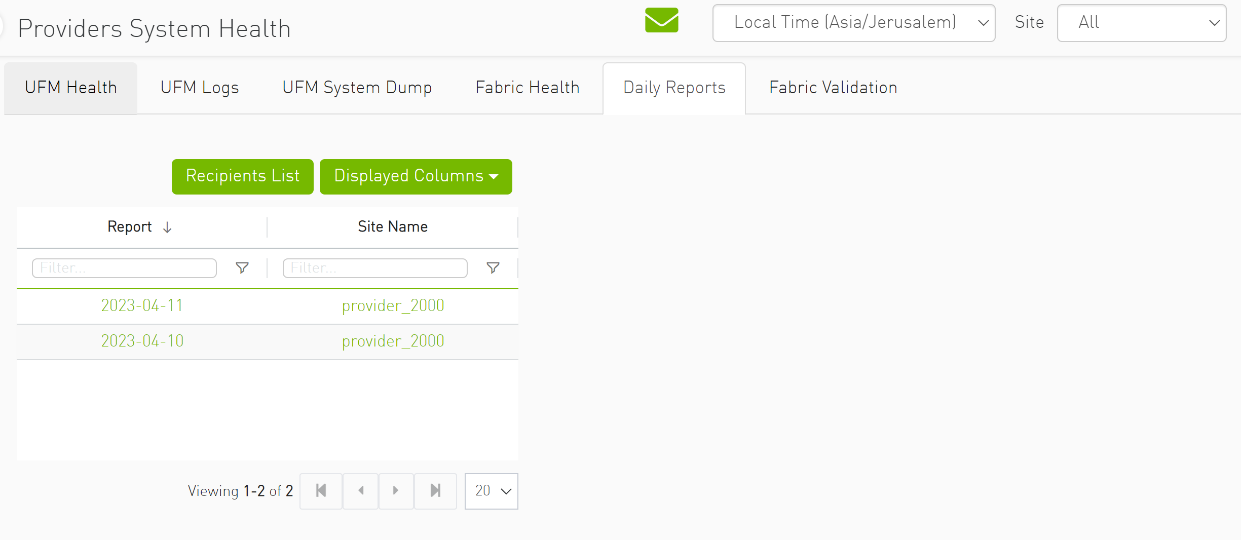
Task: Open the Fabric Validation tab
Action: pyautogui.click(x=832, y=88)
